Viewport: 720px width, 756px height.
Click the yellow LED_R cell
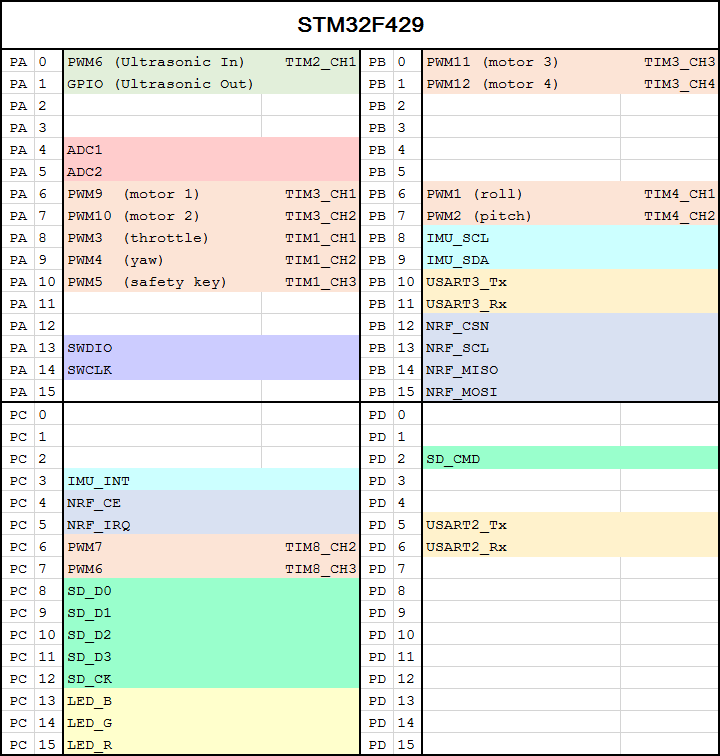click(x=211, y=744)
